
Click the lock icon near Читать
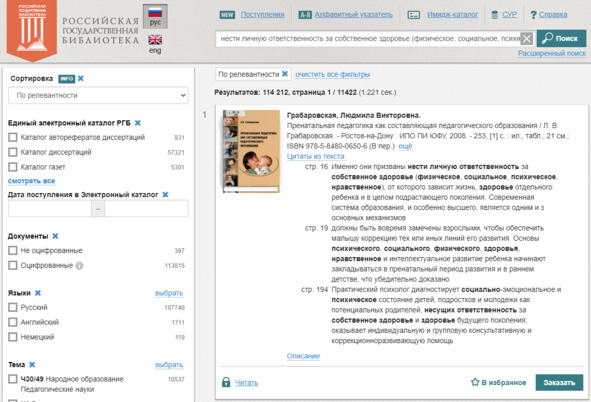[x=226, y=382]
